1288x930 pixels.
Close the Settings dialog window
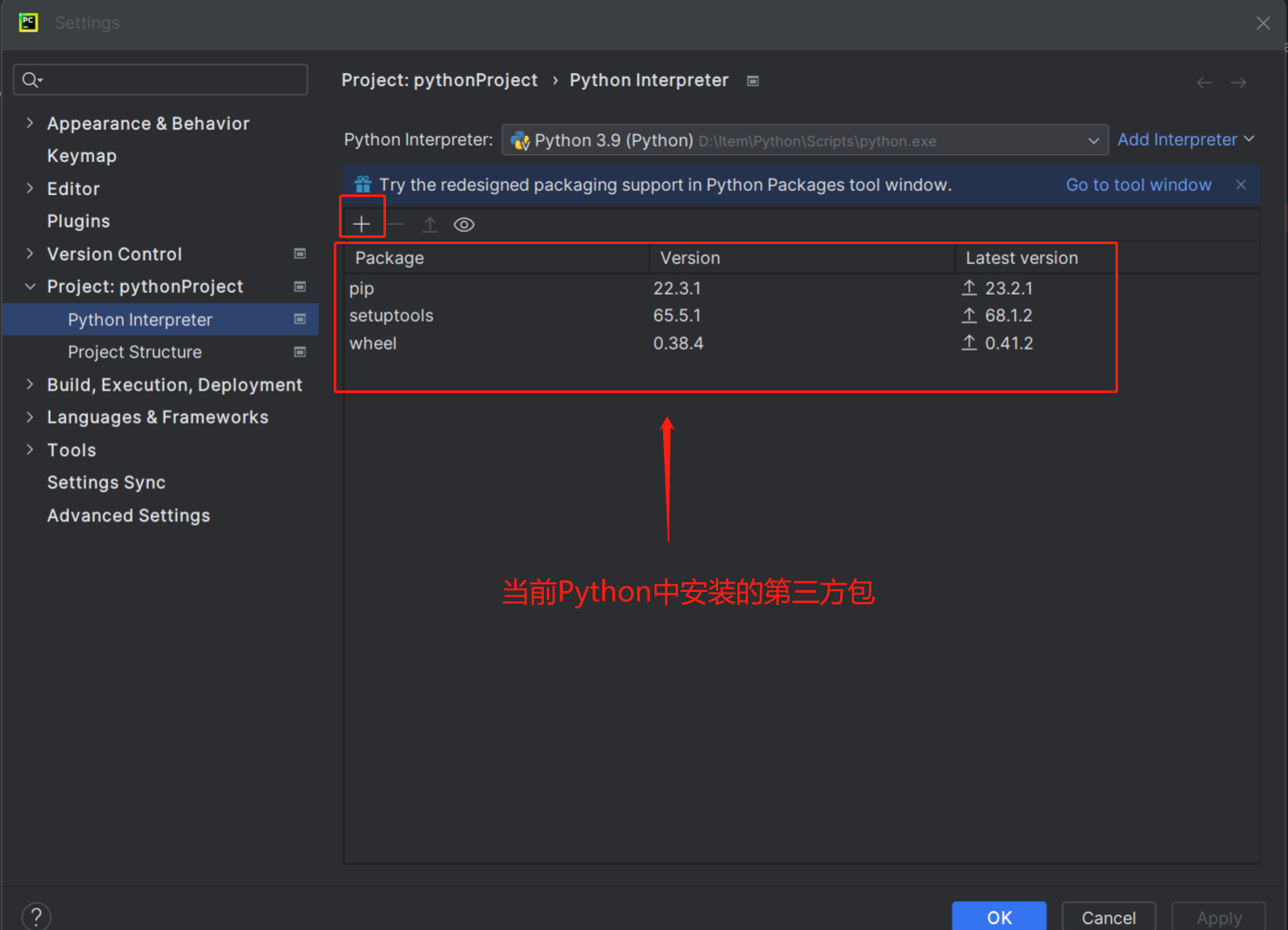[x=1263, y=24]
